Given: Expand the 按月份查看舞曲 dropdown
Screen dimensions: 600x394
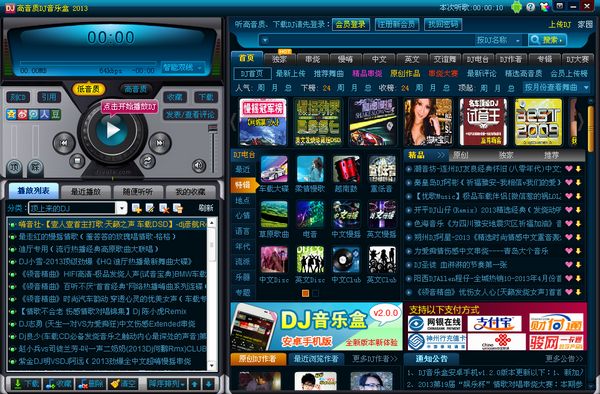Looking at the screenshot, I should tap(556, 88).
